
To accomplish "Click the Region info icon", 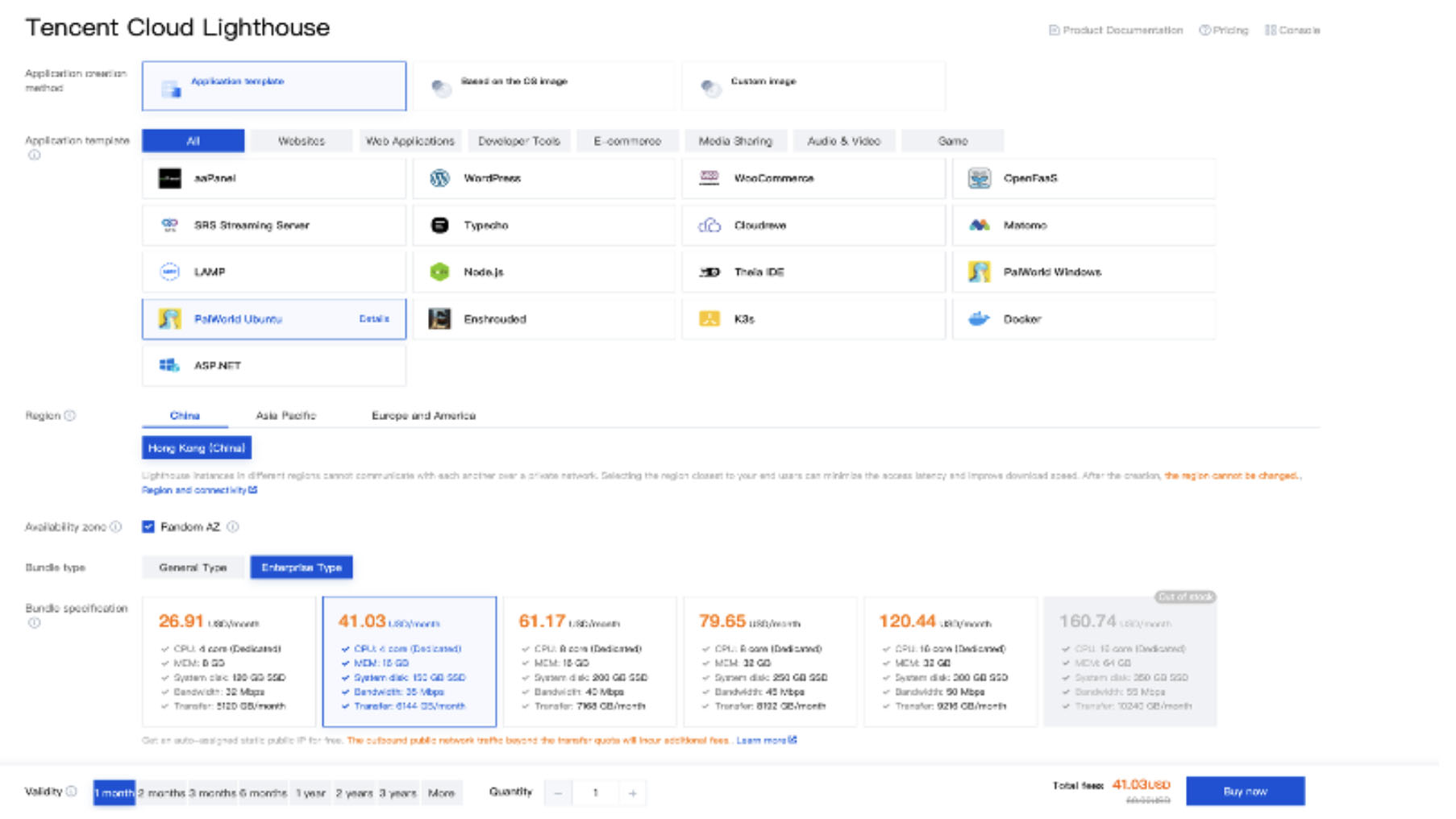I will [x=70, y=415].
